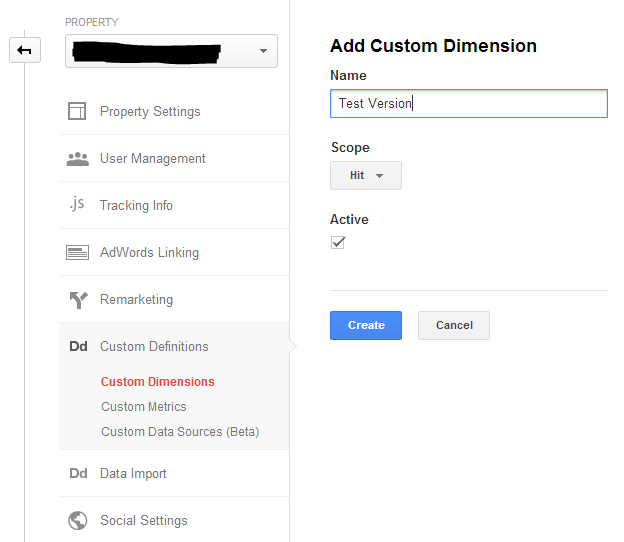Go to the Tracking Info label

pos(136,206)
